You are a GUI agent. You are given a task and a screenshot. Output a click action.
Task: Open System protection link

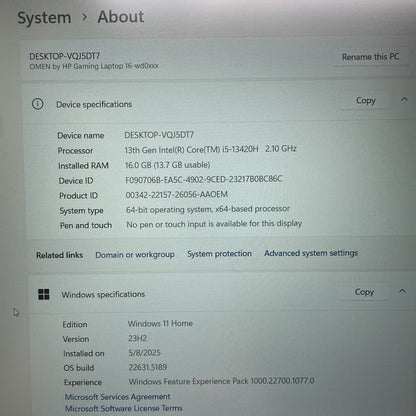[219, 254]
